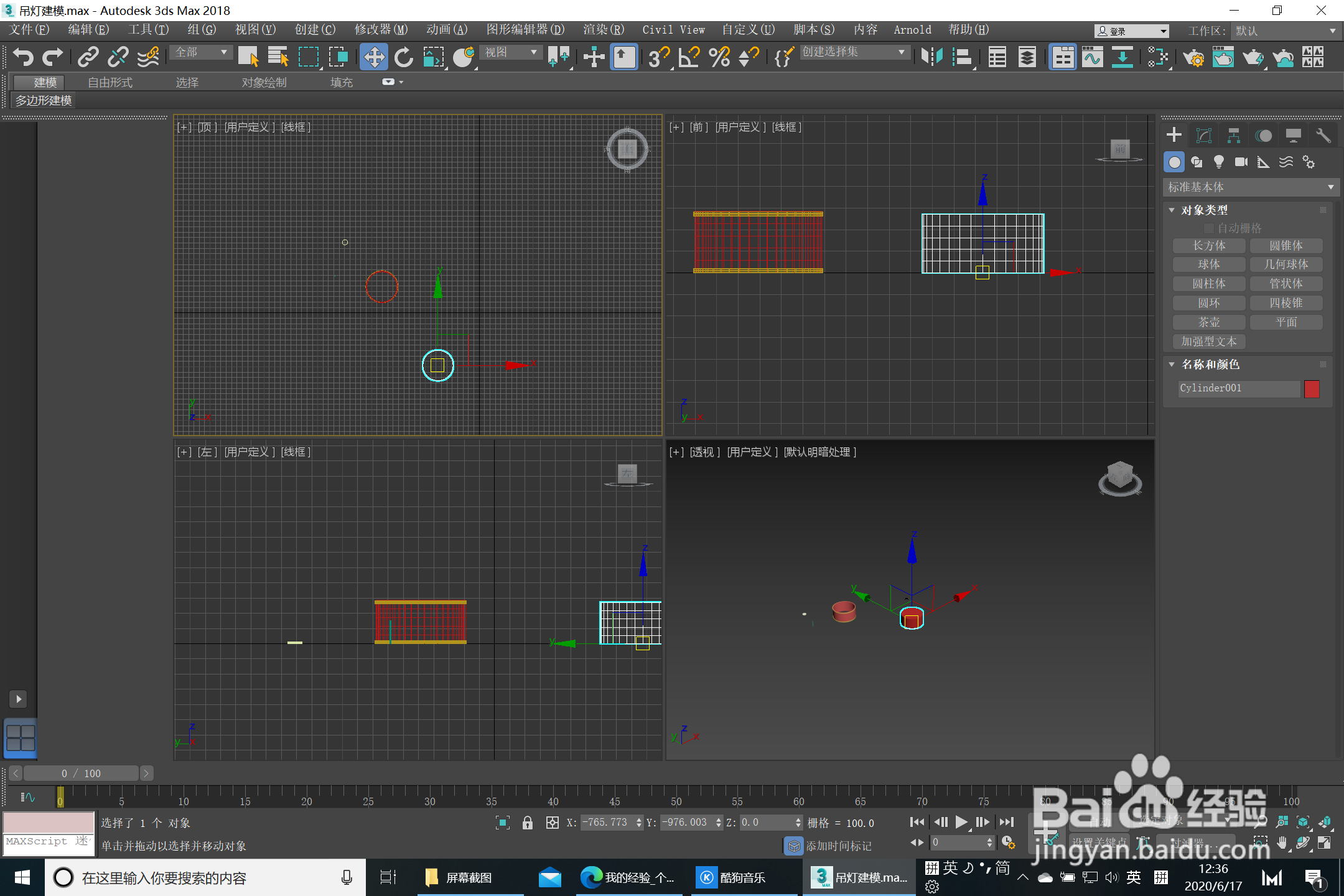Select the Undo arrow icon
Viewport: 1344px width, 896px height.
click(x=23, y=57)
